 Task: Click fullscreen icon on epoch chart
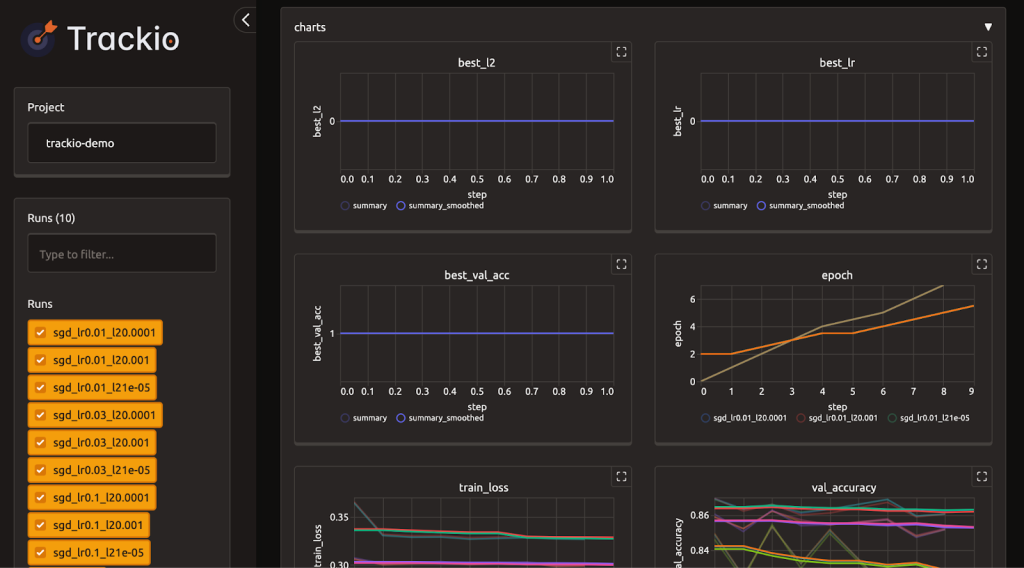point(981,264)
